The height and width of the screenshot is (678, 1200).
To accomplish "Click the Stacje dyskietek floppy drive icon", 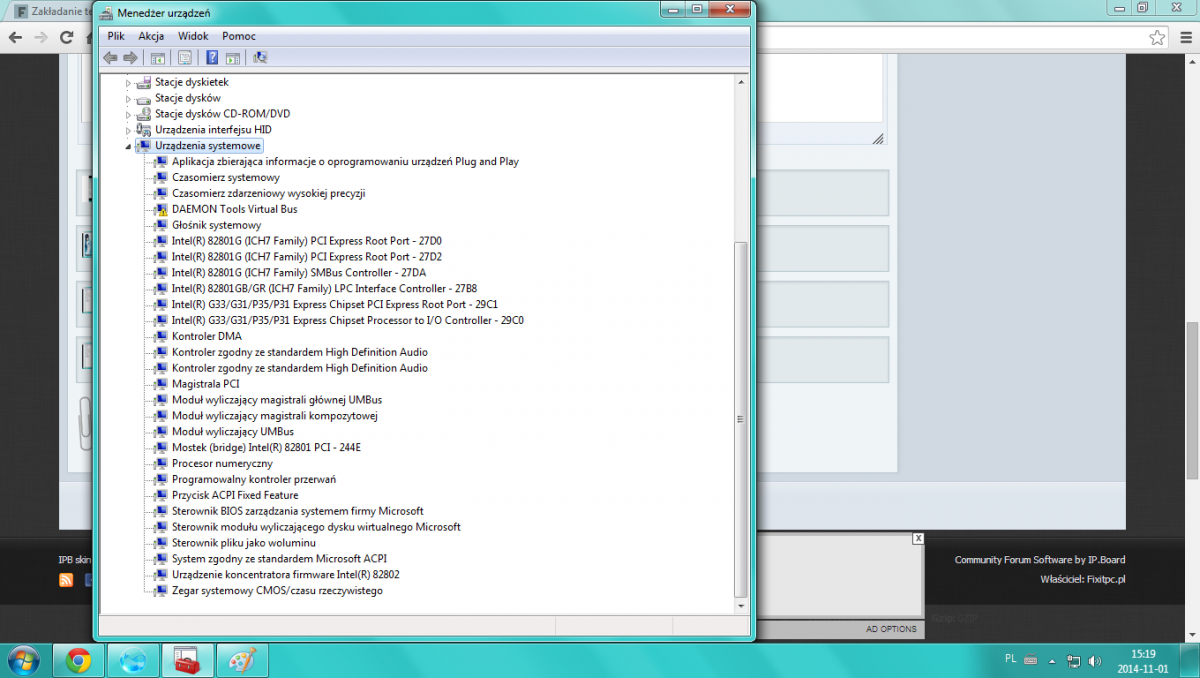I will [144, 82].
